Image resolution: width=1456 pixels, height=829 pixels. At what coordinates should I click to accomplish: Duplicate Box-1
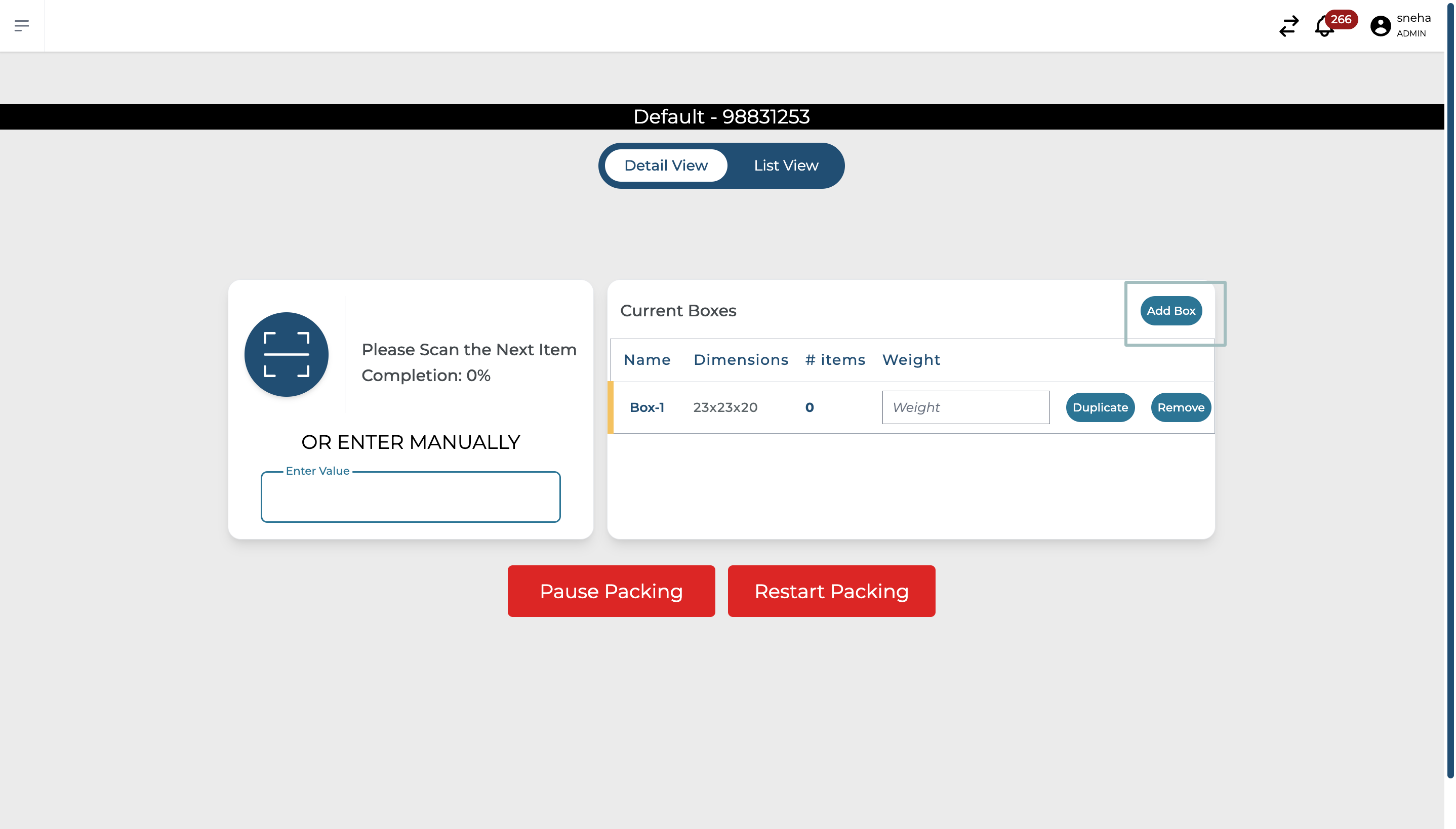(1100, 408)
